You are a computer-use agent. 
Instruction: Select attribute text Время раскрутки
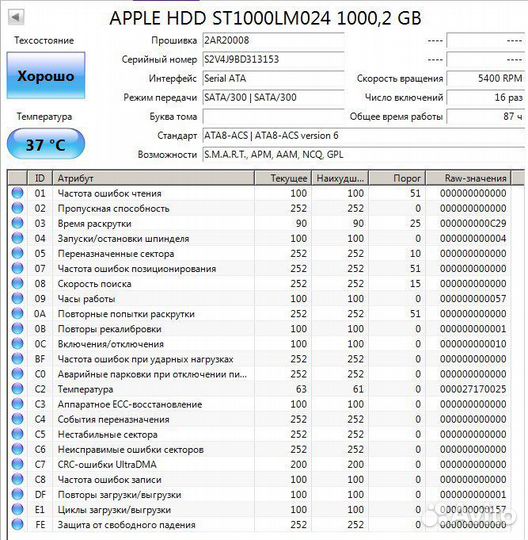[94, 224]
